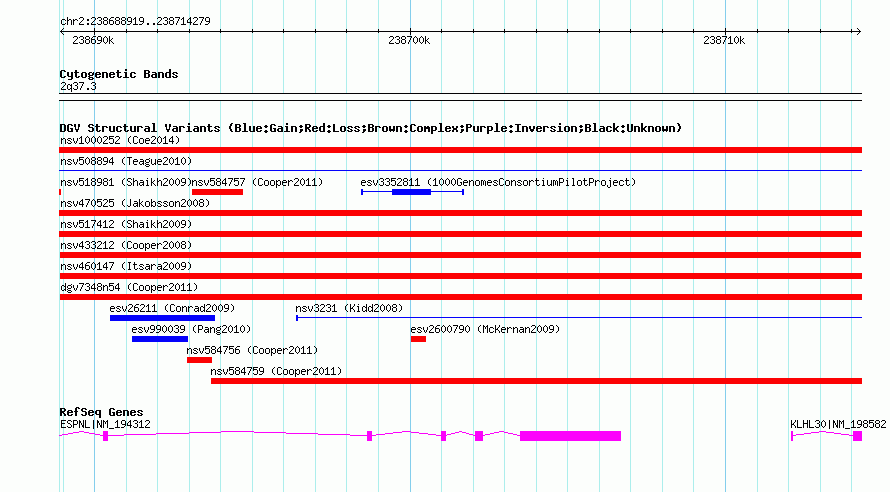Click the 238690k ruler tick label
The image size is (890, 492).
(x=93, y=40)
